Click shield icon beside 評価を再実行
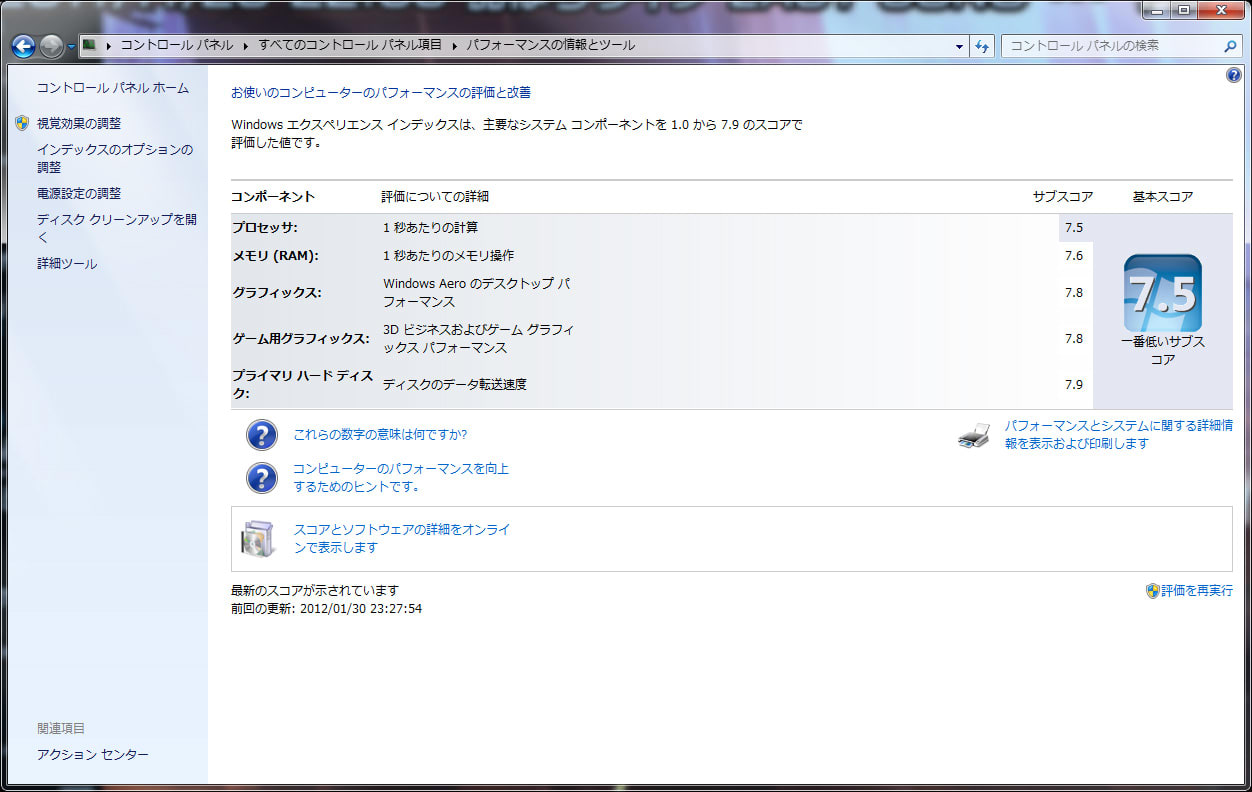The image size is (1252, 792). [1153, 591]
